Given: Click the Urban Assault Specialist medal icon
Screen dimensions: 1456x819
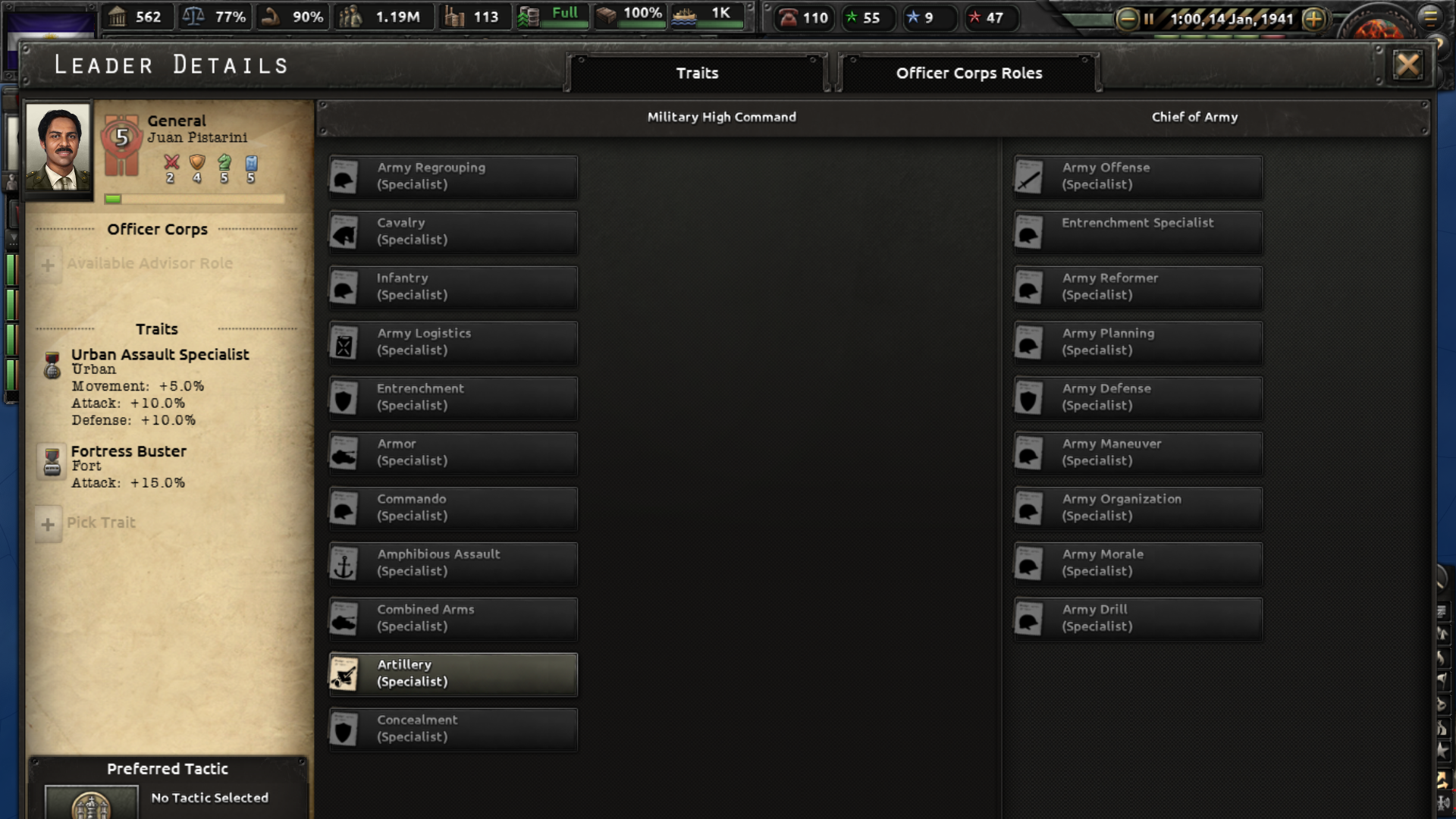Looking at the screenshot, I should pos(52,366).
